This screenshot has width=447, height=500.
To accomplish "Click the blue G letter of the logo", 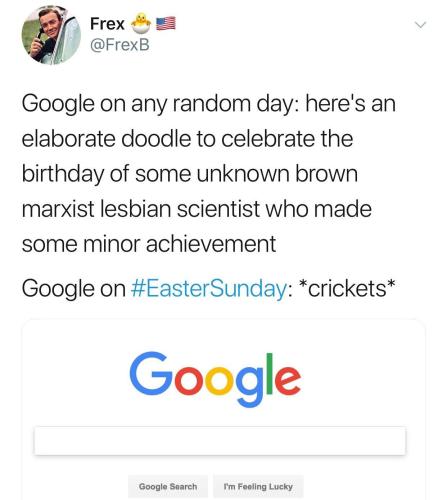I will [151, 373].
